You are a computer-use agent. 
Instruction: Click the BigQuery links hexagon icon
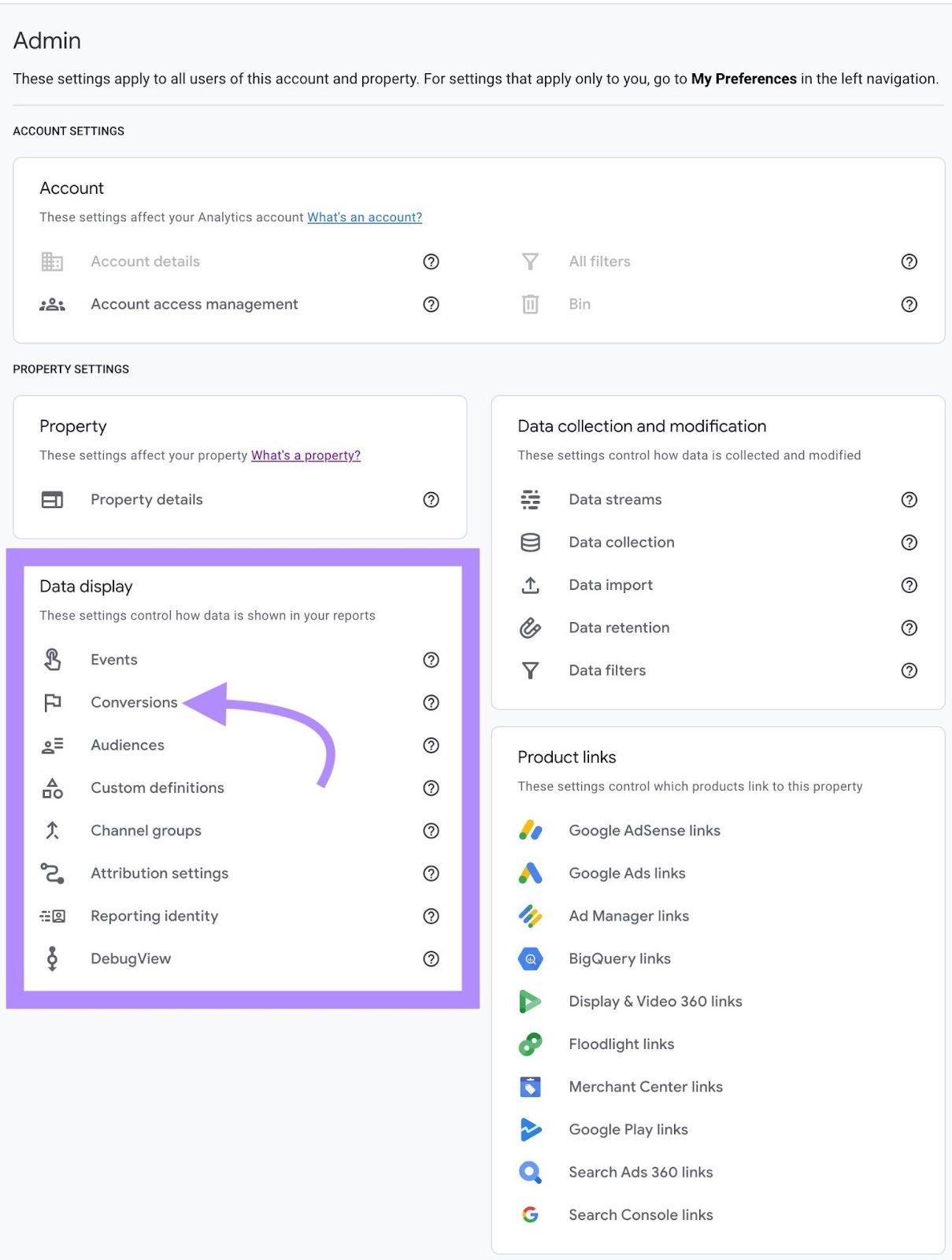pyautogui.click(x=530, y=959)
